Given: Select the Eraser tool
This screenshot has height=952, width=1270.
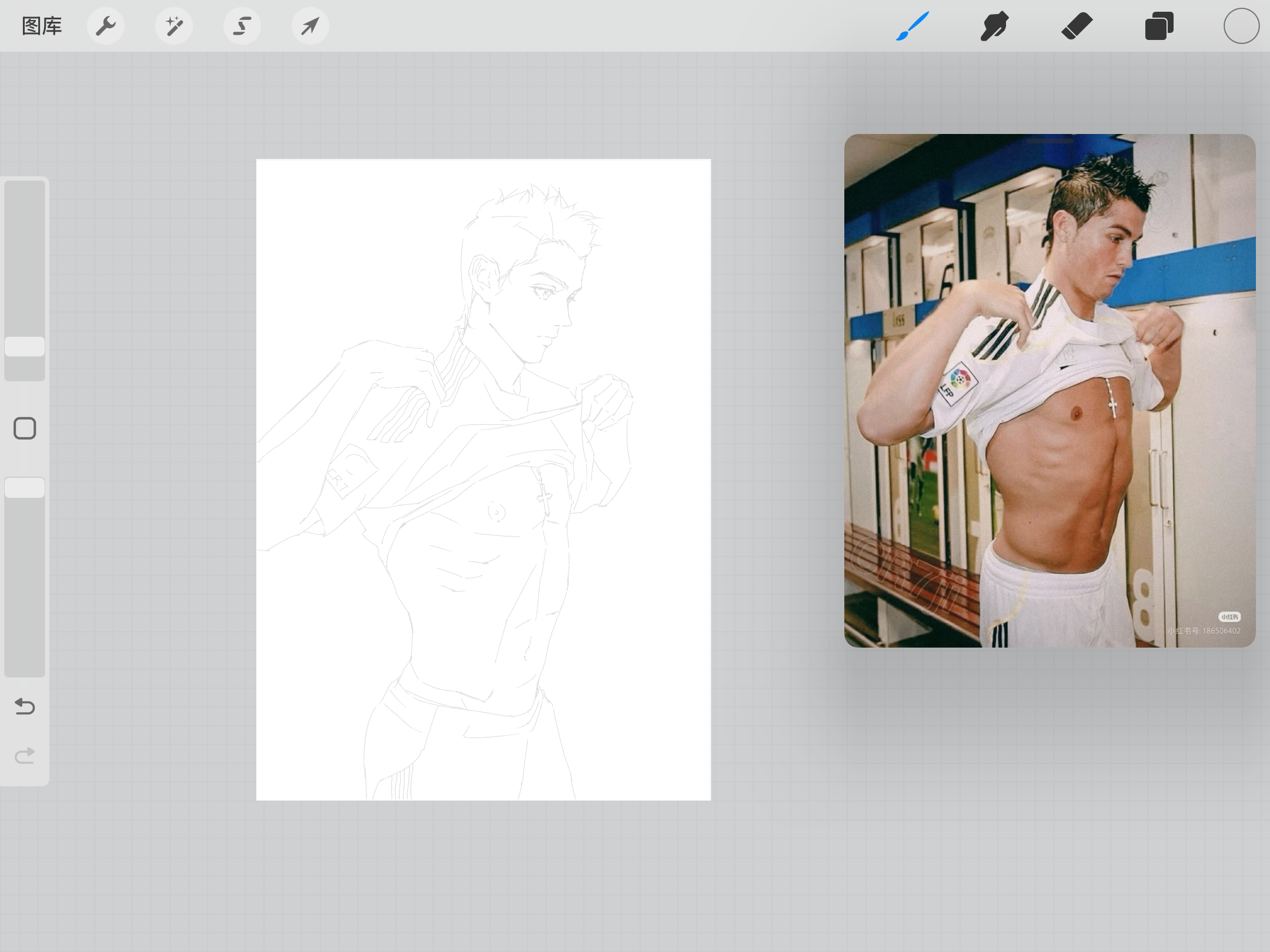Looking at the screenshot, I should click(x=1077, y=26).
